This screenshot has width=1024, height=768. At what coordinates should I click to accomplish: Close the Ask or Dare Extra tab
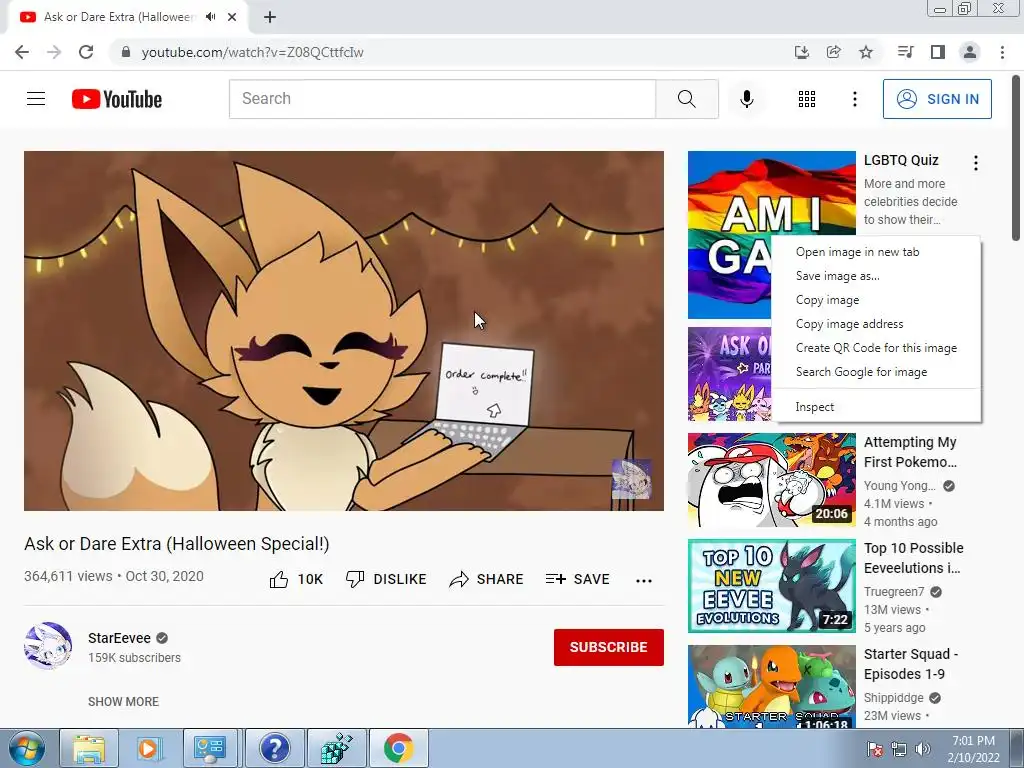(232, 17)
